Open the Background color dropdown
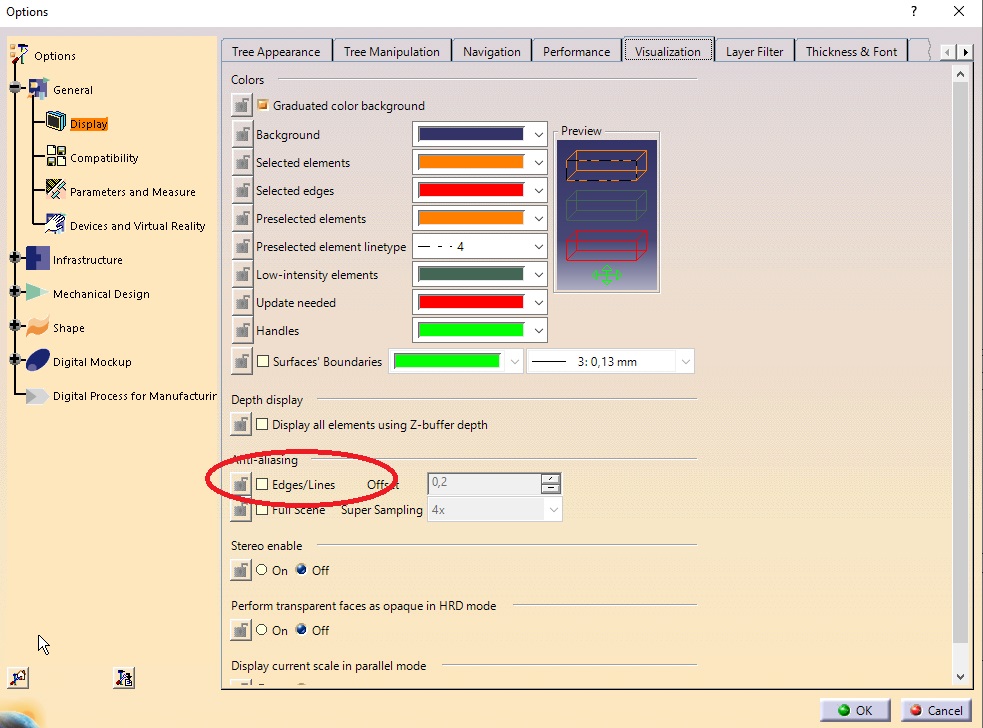The image size is (983, 728). [x=539, y=134]
